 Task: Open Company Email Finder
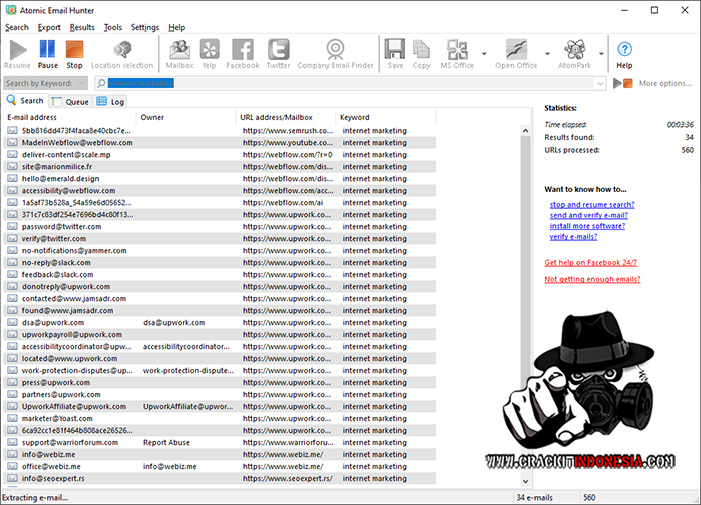pyautogui.click(x=335, y=53)
